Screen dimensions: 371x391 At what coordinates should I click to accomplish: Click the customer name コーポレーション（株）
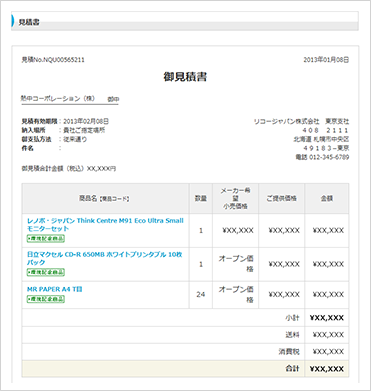pos(58,99)
